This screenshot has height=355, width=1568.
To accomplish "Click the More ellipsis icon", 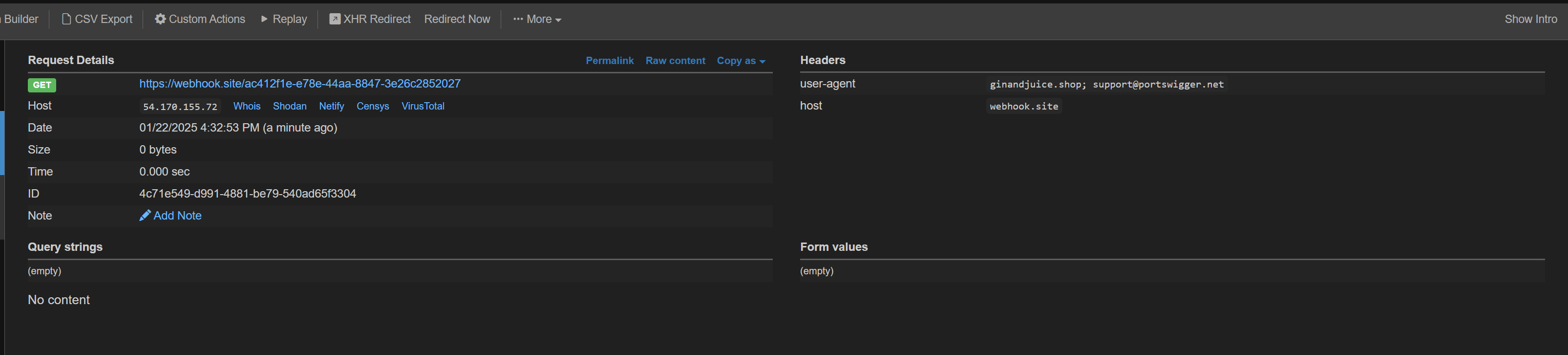I will pyautogui.click(x=518, y=20).
